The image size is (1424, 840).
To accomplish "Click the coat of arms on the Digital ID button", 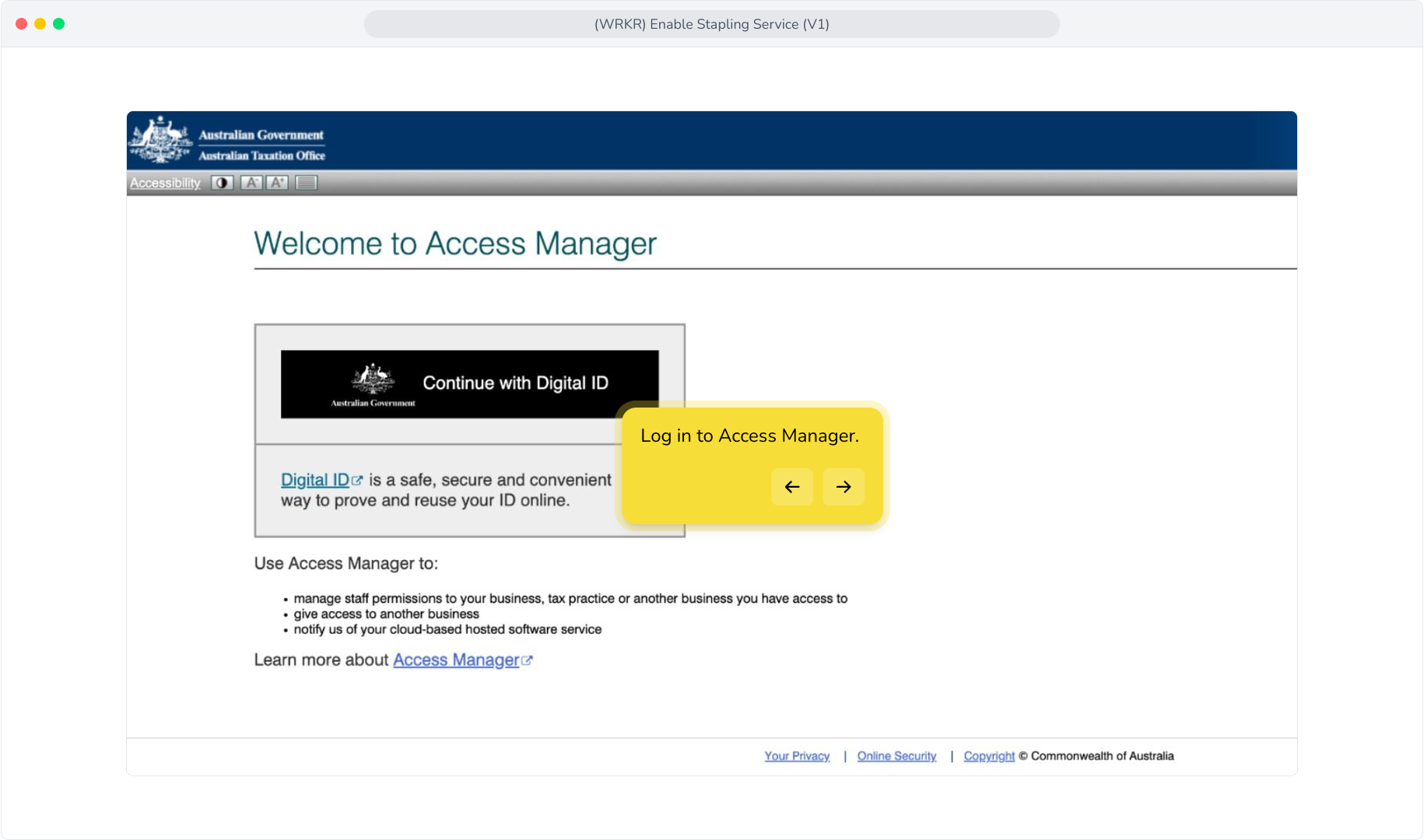I will (x=373, y=379).
